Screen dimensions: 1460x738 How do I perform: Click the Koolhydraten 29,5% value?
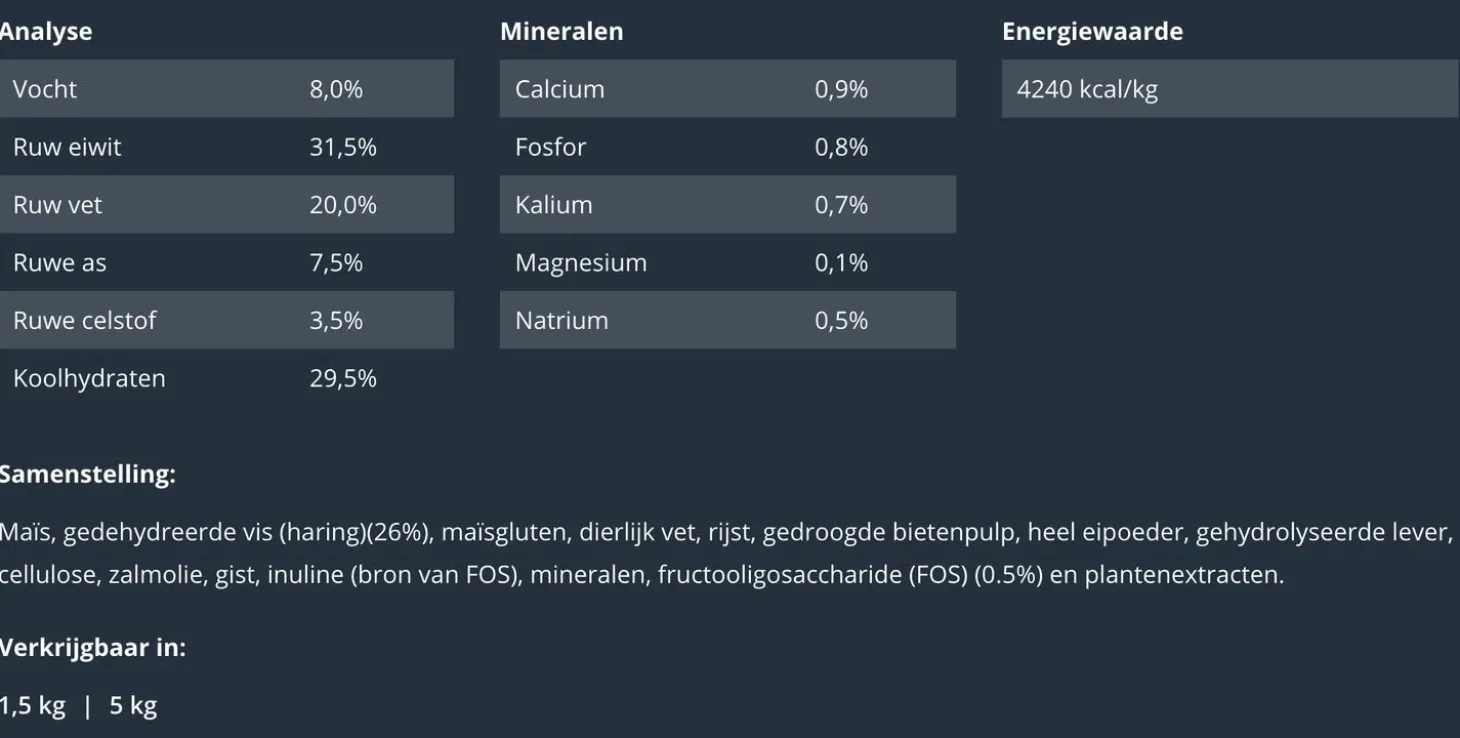(343, 379)
